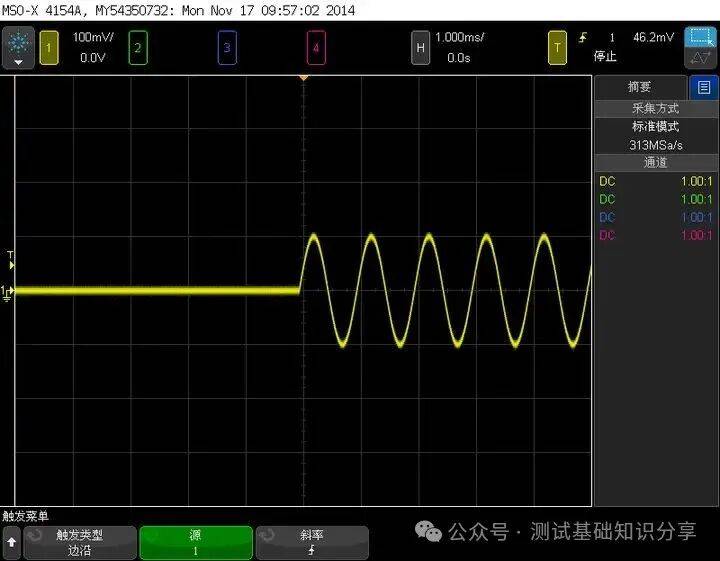The image size is (720, 561).
Task: Click the trigger level marker on left edge
Action: tap(10, 264)
